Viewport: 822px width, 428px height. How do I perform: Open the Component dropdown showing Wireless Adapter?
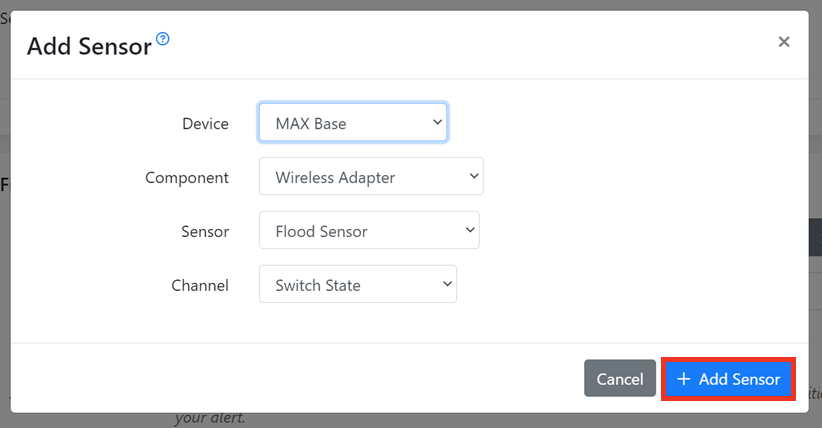click(360, 177)
